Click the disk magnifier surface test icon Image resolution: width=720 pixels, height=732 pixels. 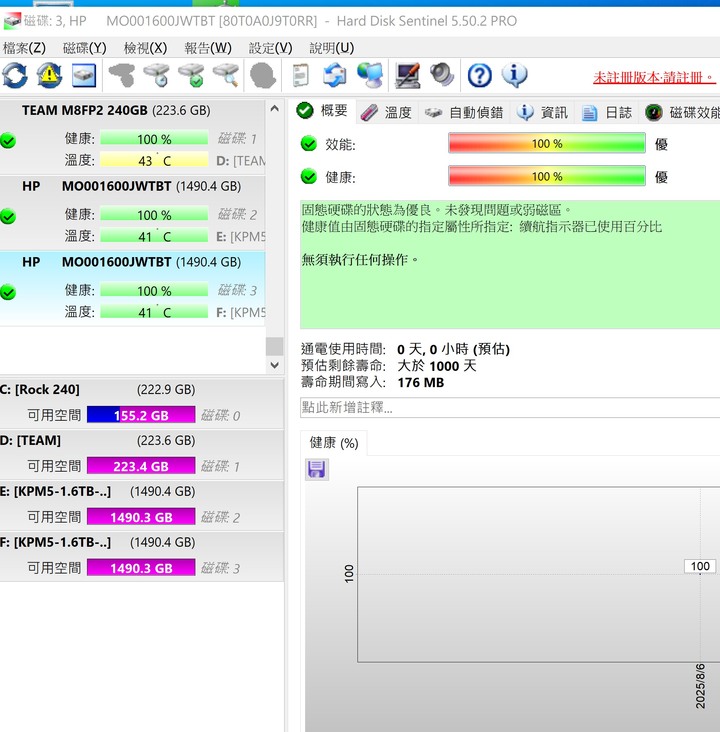point(226,75)
